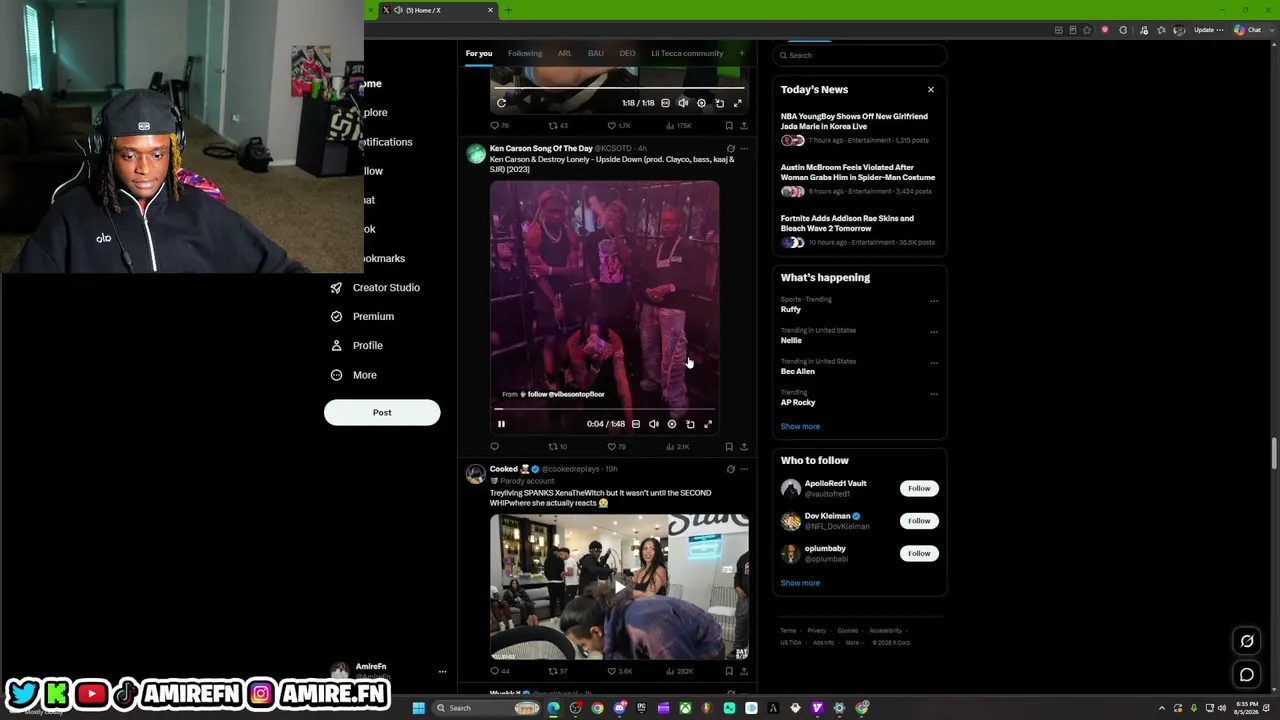The width and height of the screenshot is (1280, 720).
Task: Open Premium in the sidebar
Action: pos(362,317)
